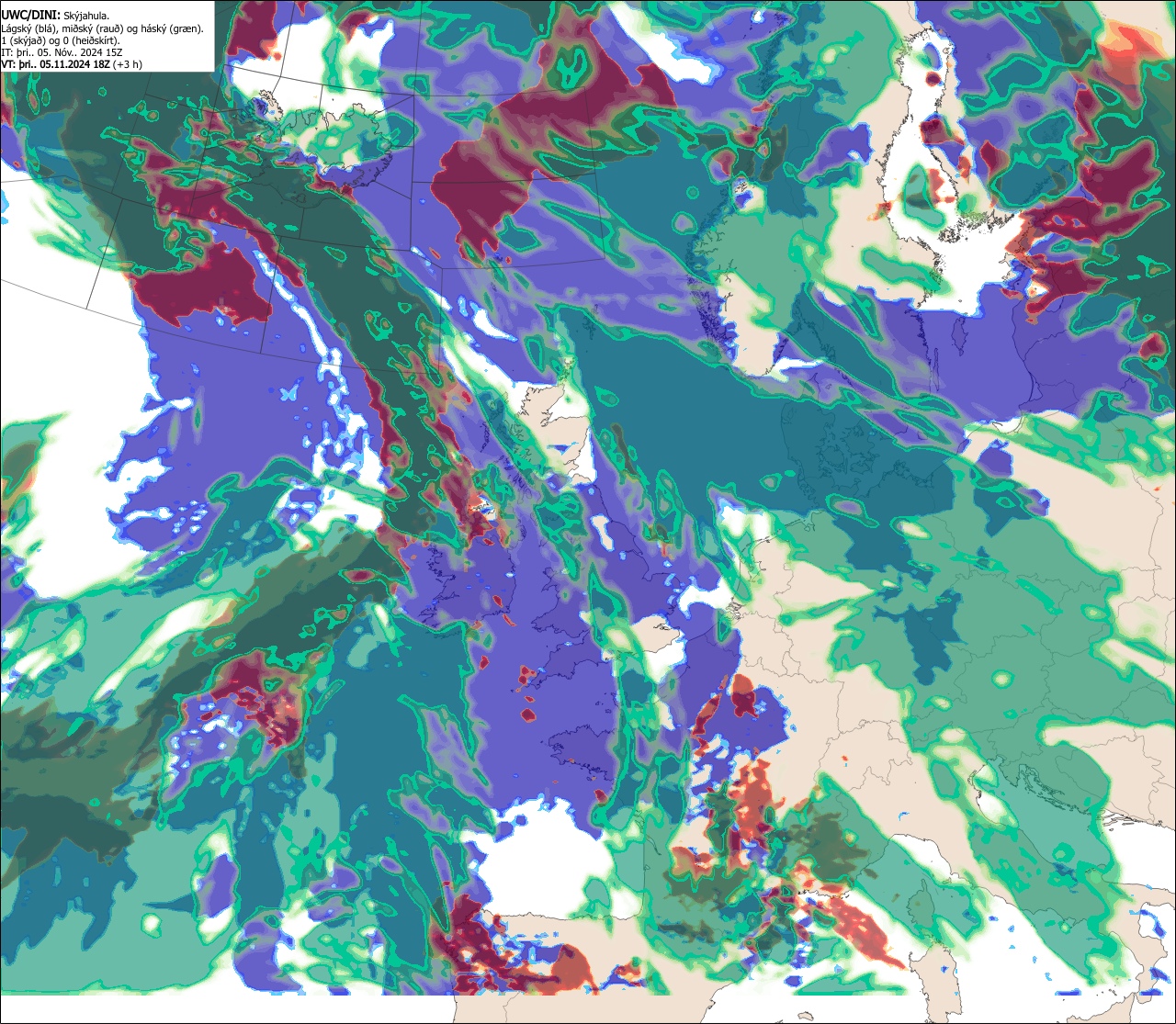Click the 'Lágský (blá), miðský (rauð)' legend line
1176x1024 pixels.
click(103, 28)
